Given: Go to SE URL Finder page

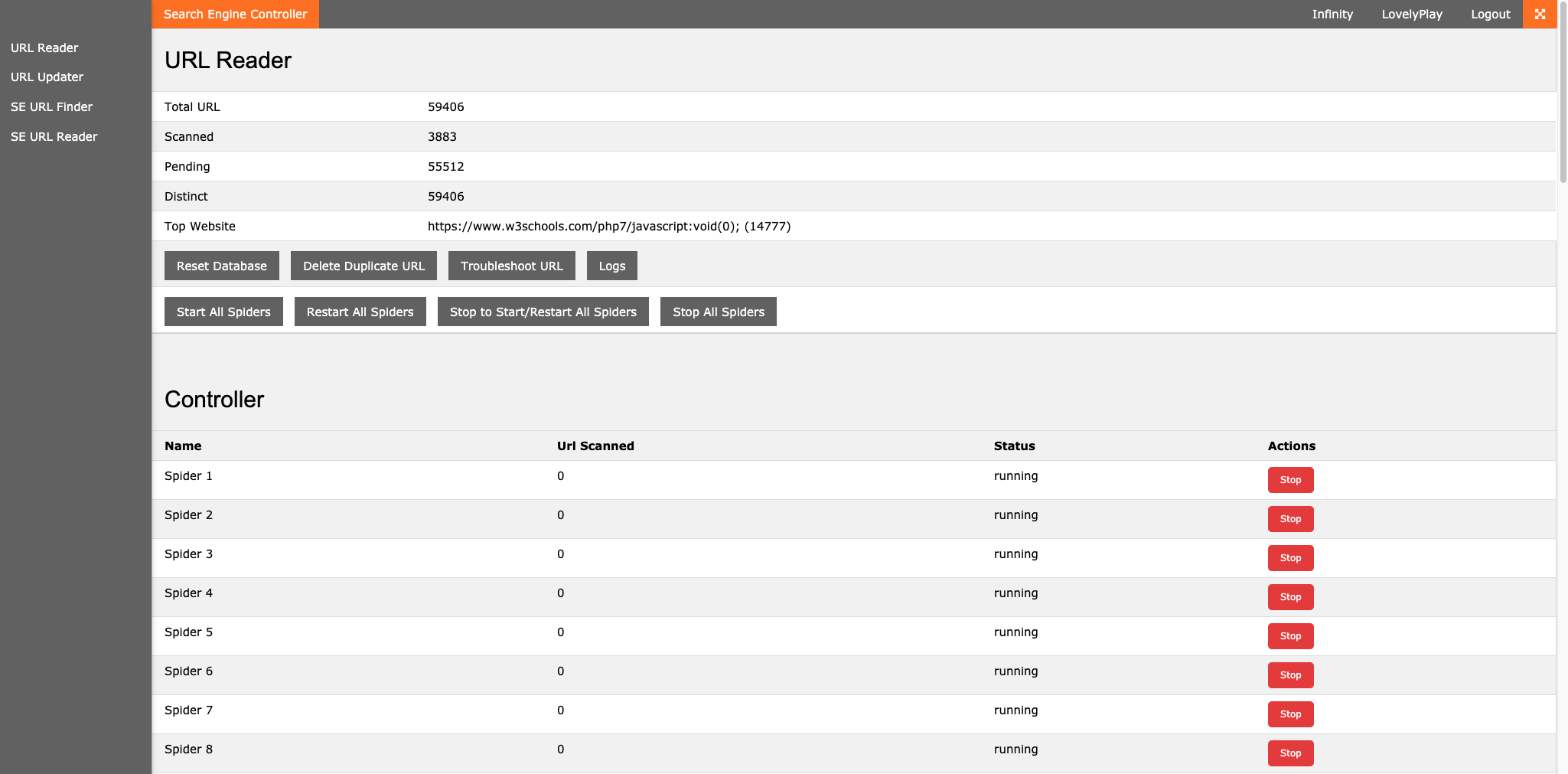Looking at the screenshot, I should point(51,107).
